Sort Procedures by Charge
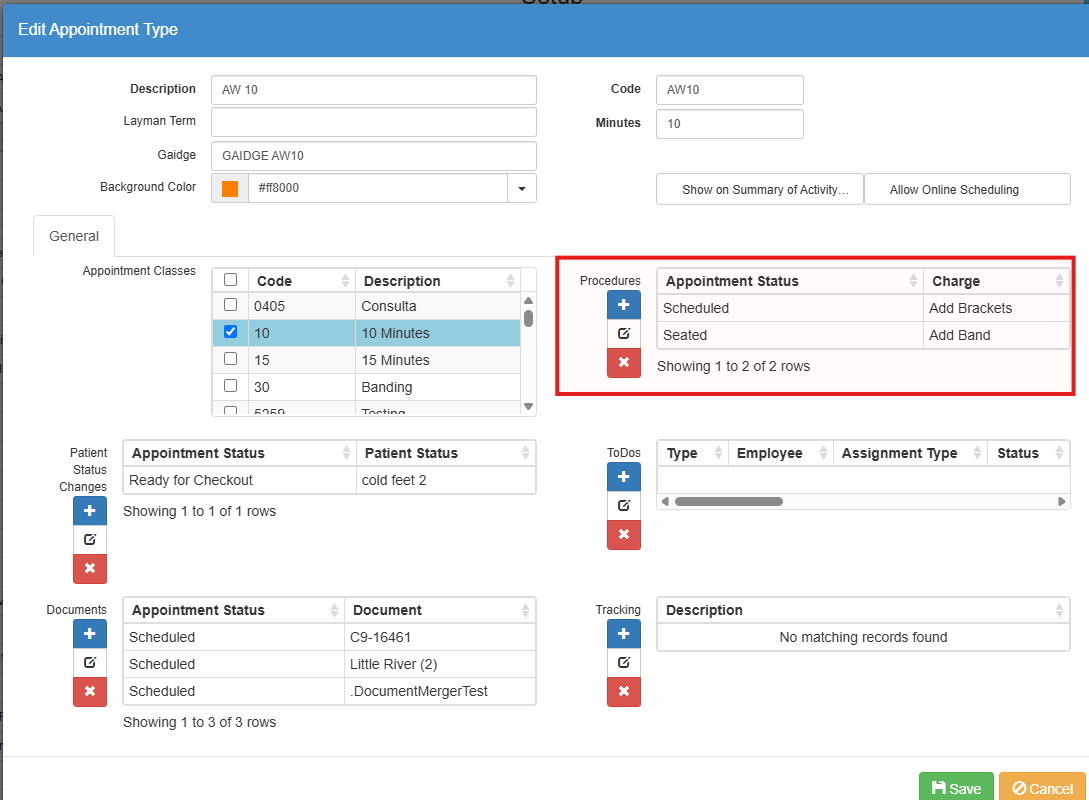The height and width of the screenshot is (801, 1089). (996, 281)
